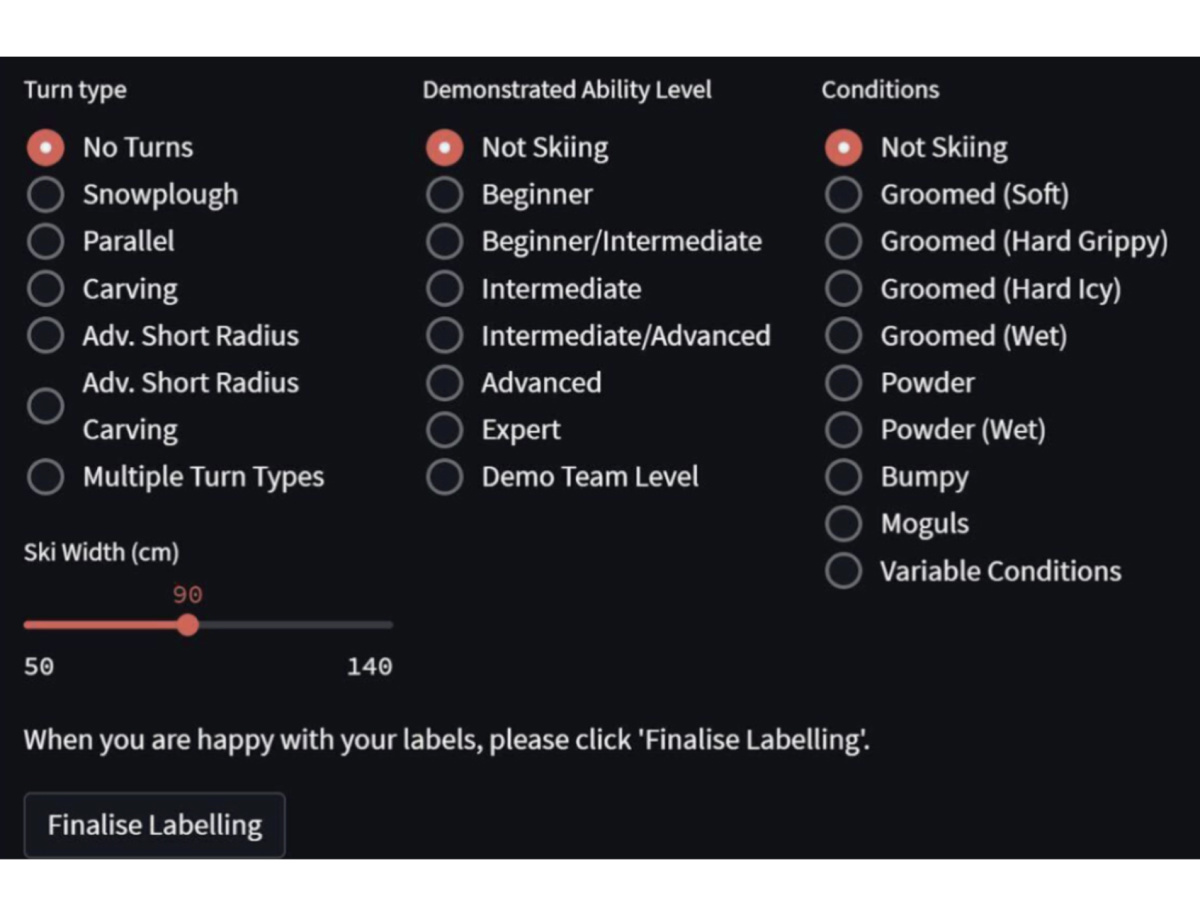Choose Beginner/Intermediate ability level
1200x917 pixels.
[444, 242]
